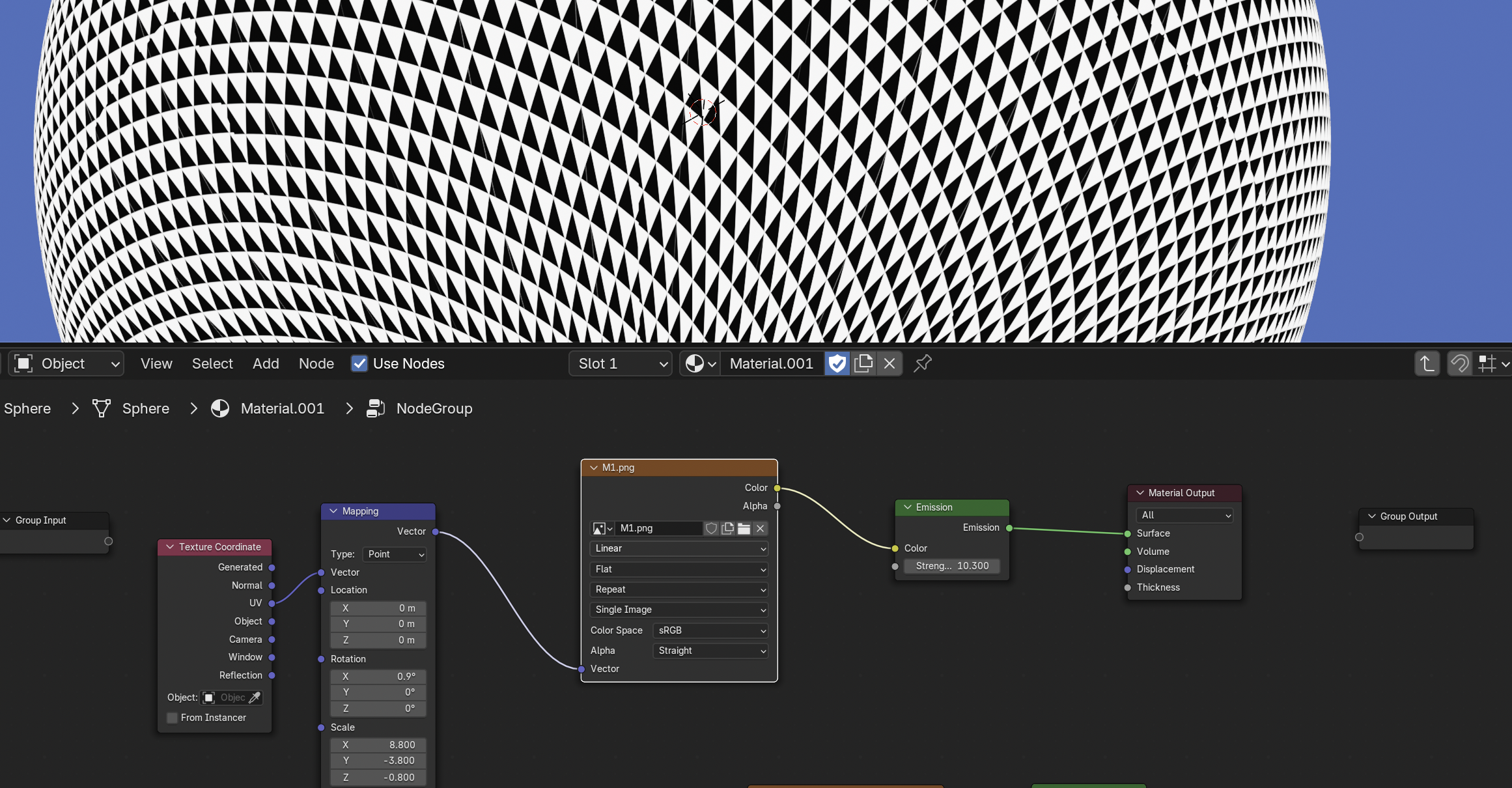Open the Repeat extension dropdown
Screen dimensions: 1512x788
point(679,589)
